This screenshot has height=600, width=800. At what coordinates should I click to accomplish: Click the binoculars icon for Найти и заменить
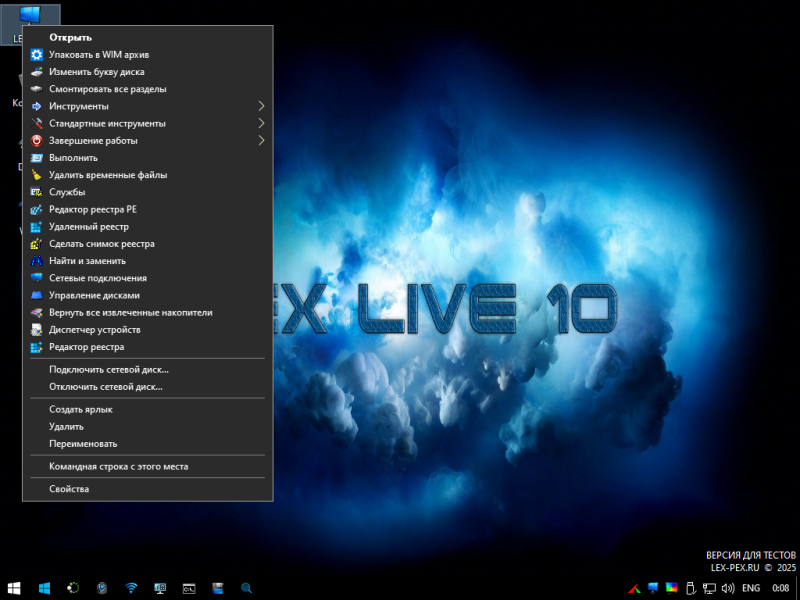pyautogui.click(x=37, y=261)
